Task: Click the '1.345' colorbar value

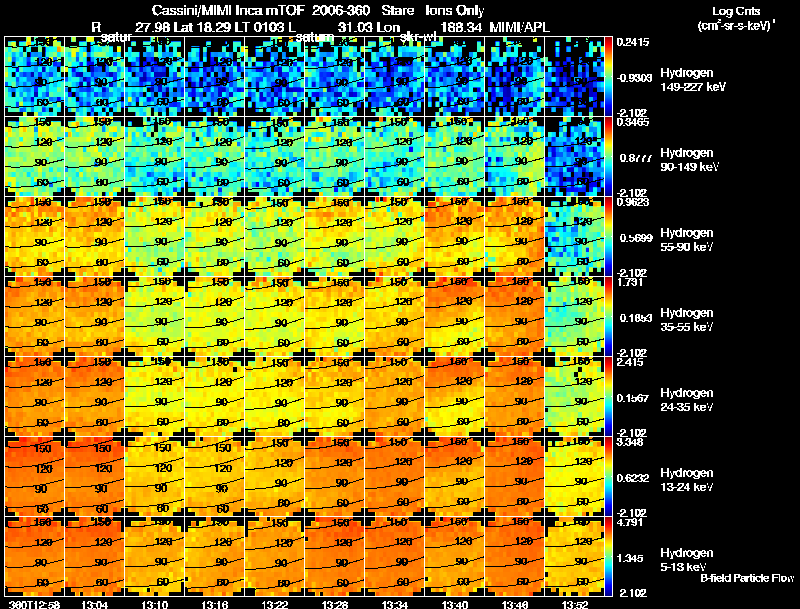Action: click(630, 559)
